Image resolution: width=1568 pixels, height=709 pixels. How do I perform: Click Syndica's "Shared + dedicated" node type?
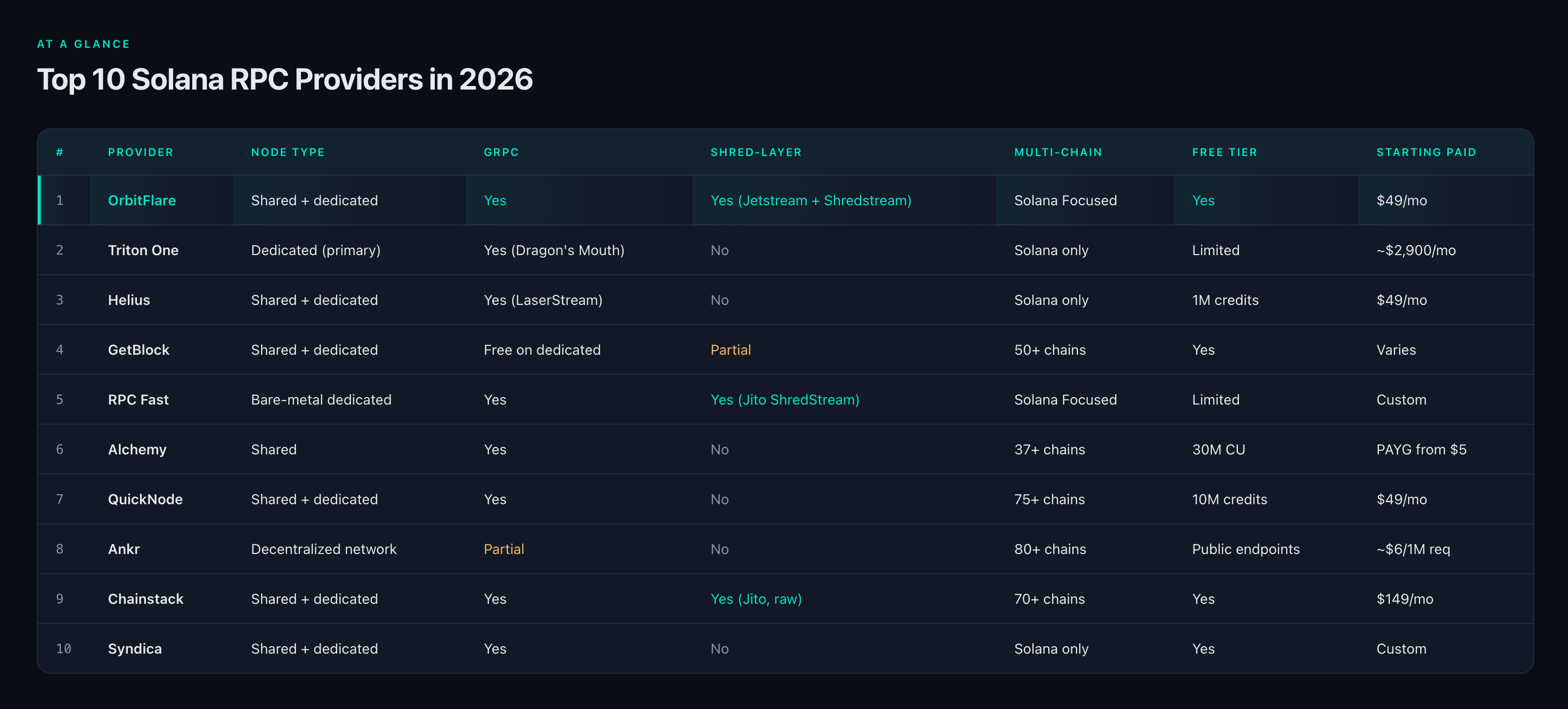pyautogui.click(x=314, y=649)
